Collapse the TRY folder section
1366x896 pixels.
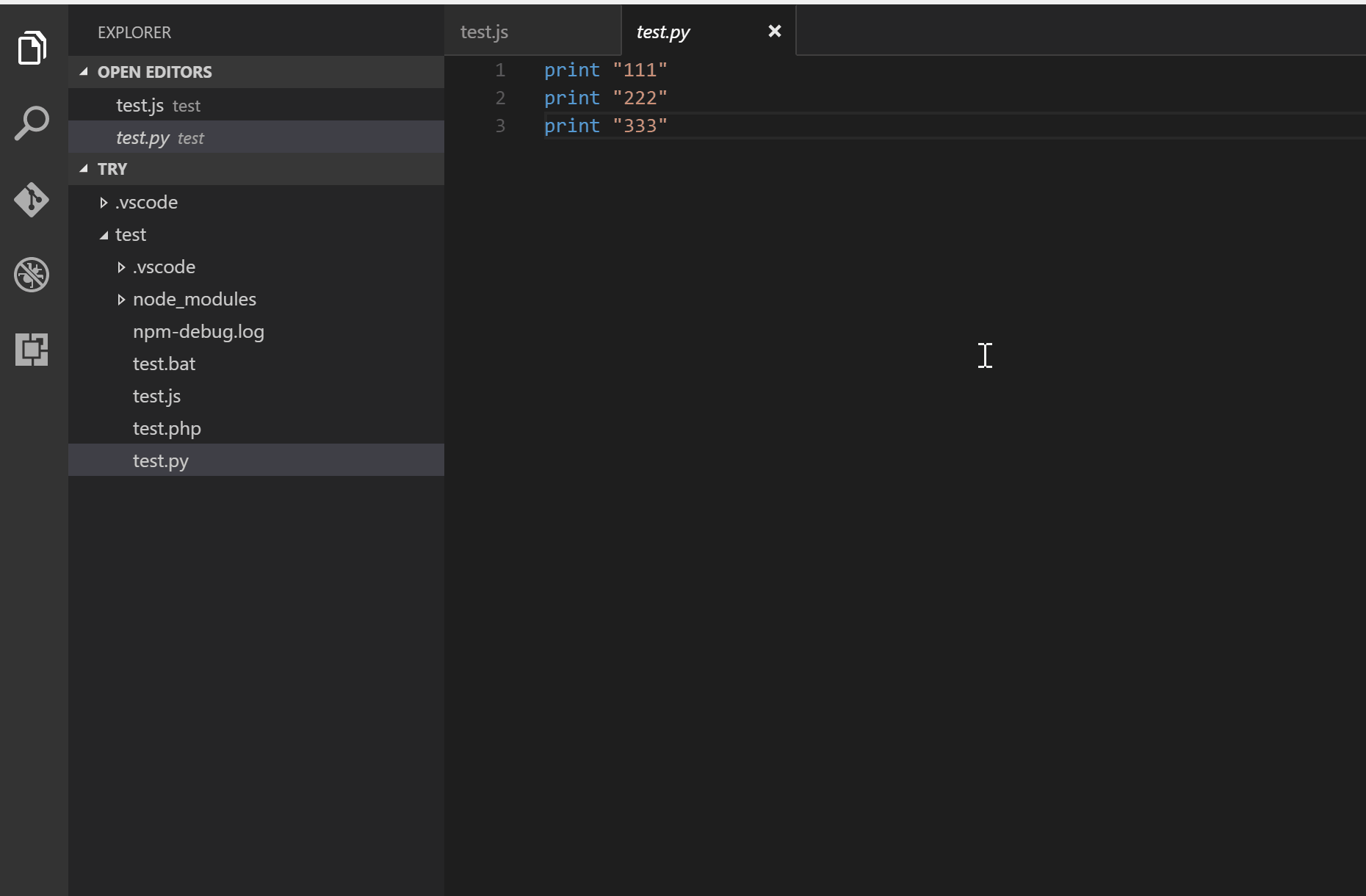pos(84,168)
